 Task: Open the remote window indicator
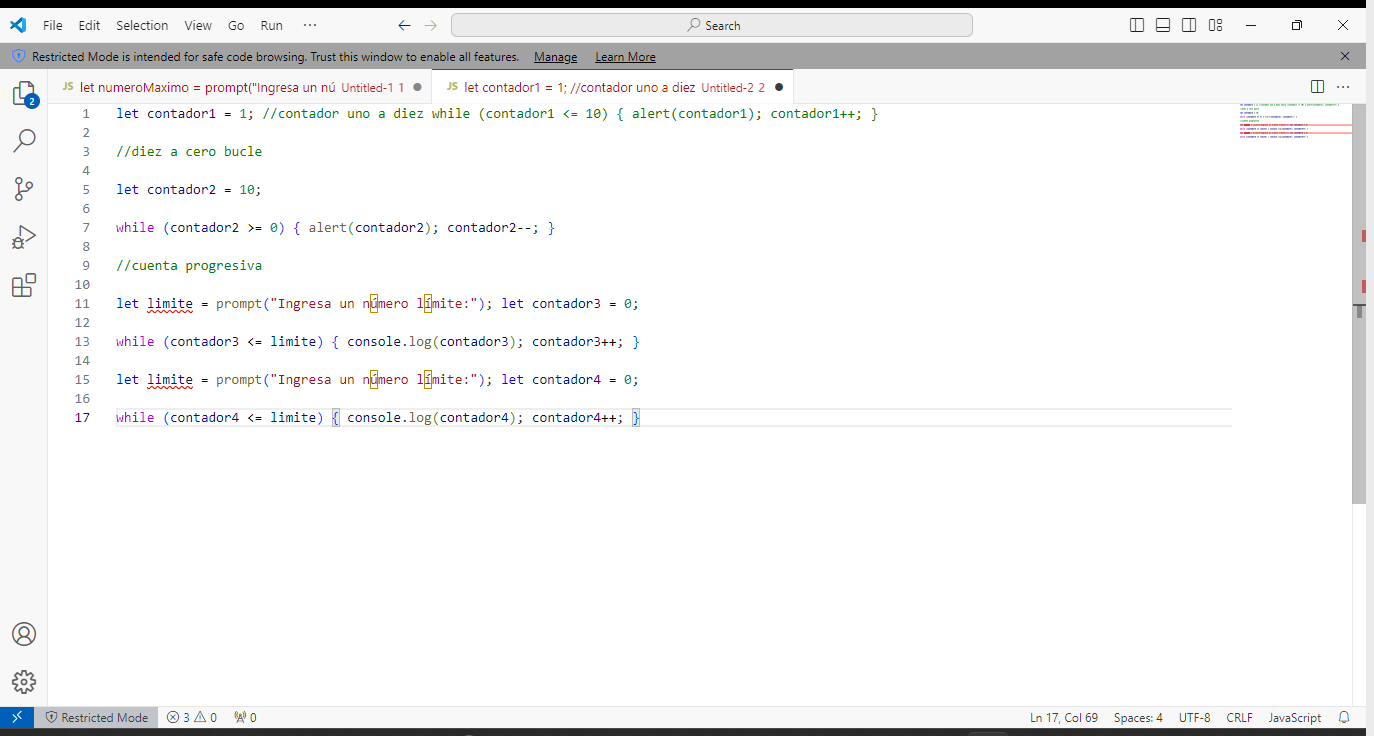coord(17,717)
